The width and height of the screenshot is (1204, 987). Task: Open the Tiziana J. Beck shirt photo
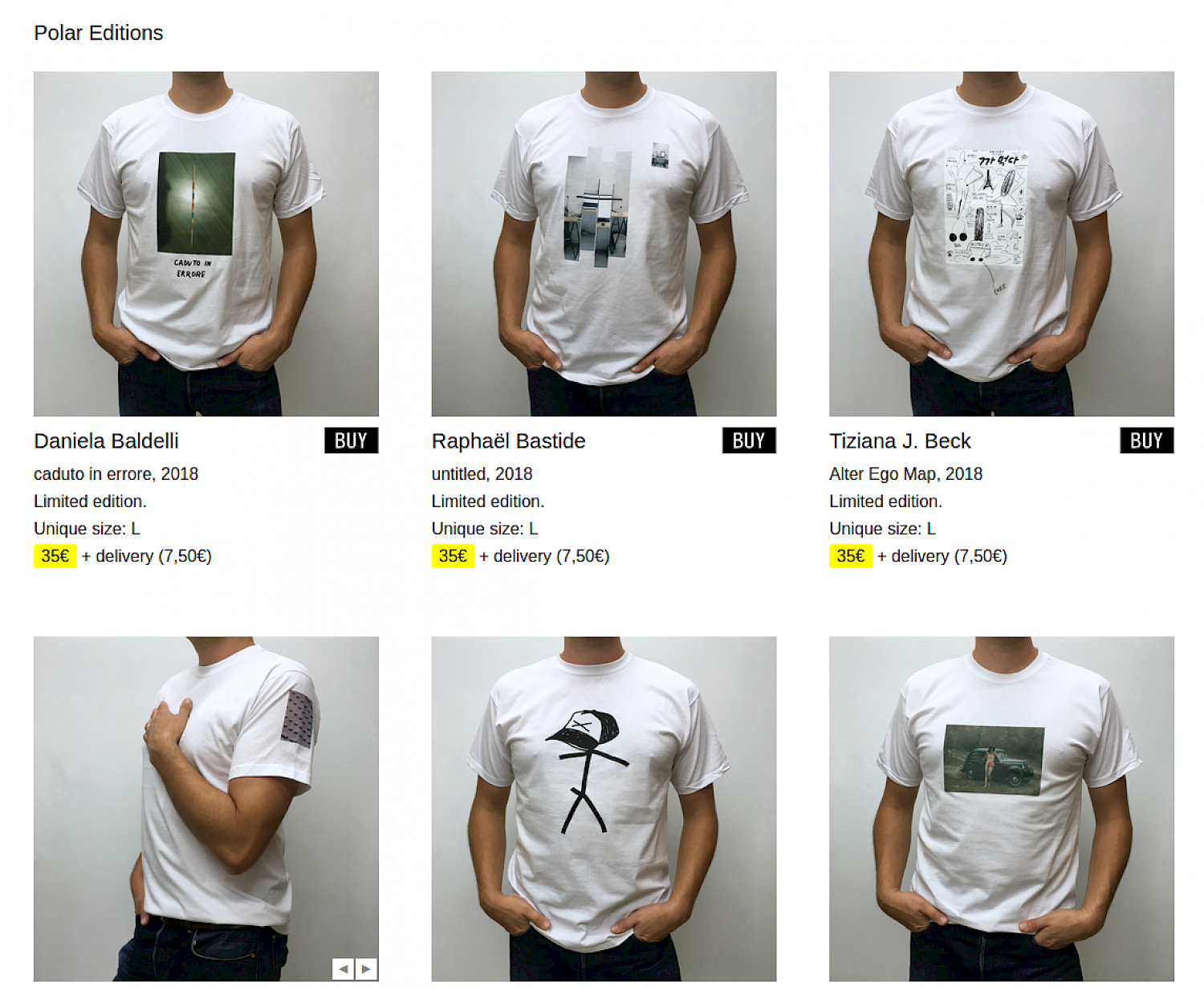point(1002,244)
